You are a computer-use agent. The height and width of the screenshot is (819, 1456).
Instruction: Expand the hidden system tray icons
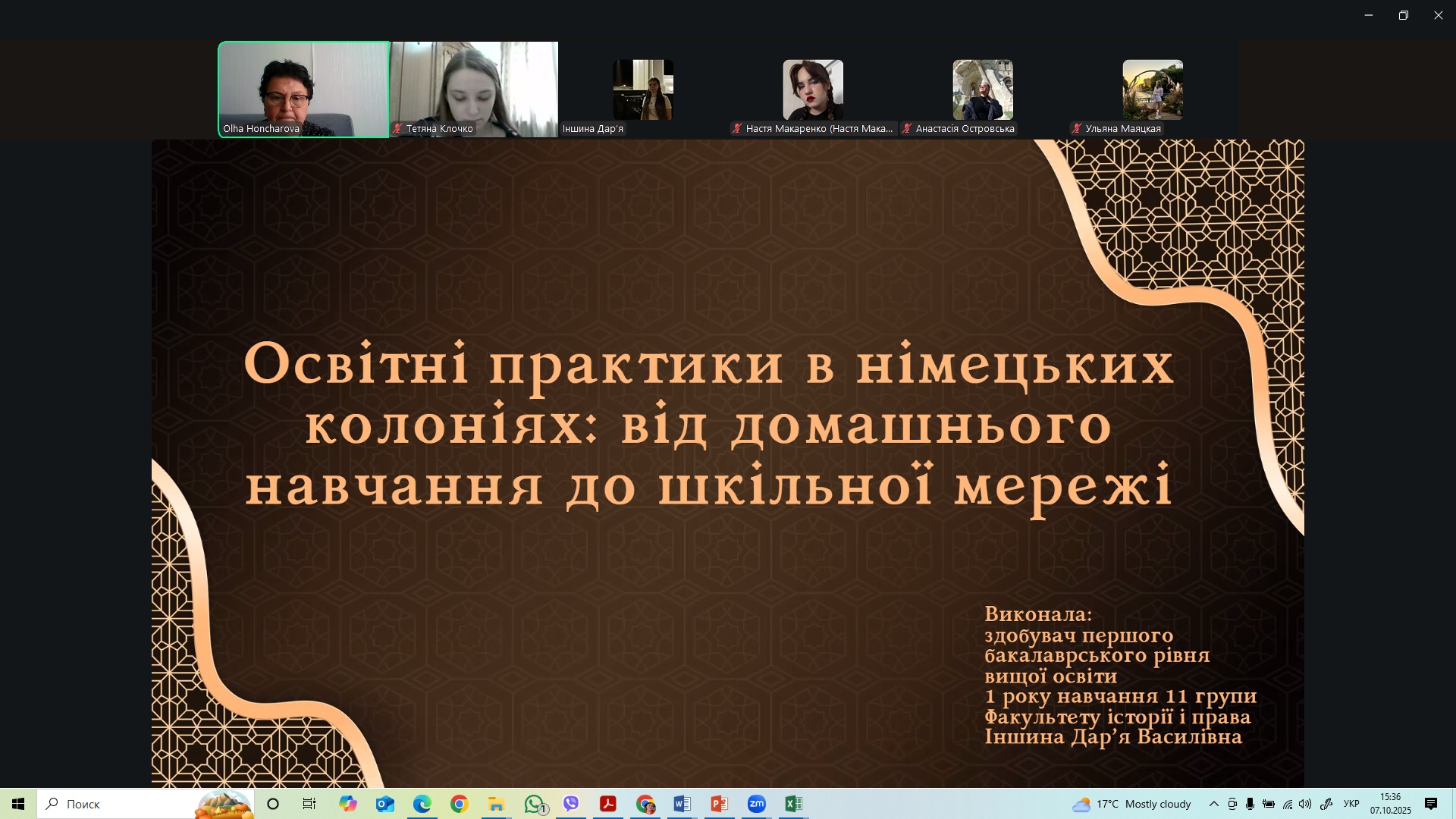pyautogui.click(x=1213, y=804)
